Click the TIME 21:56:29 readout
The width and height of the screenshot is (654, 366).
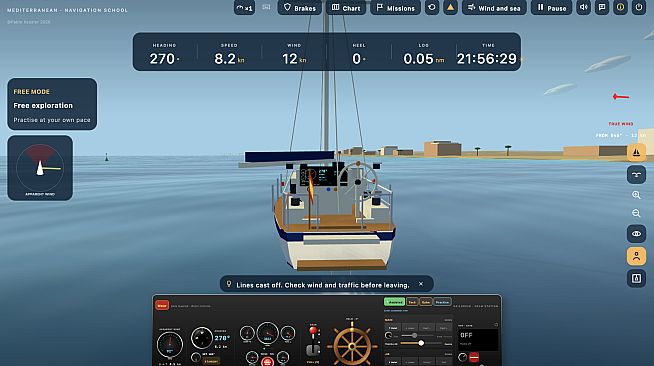click(487, 54)
